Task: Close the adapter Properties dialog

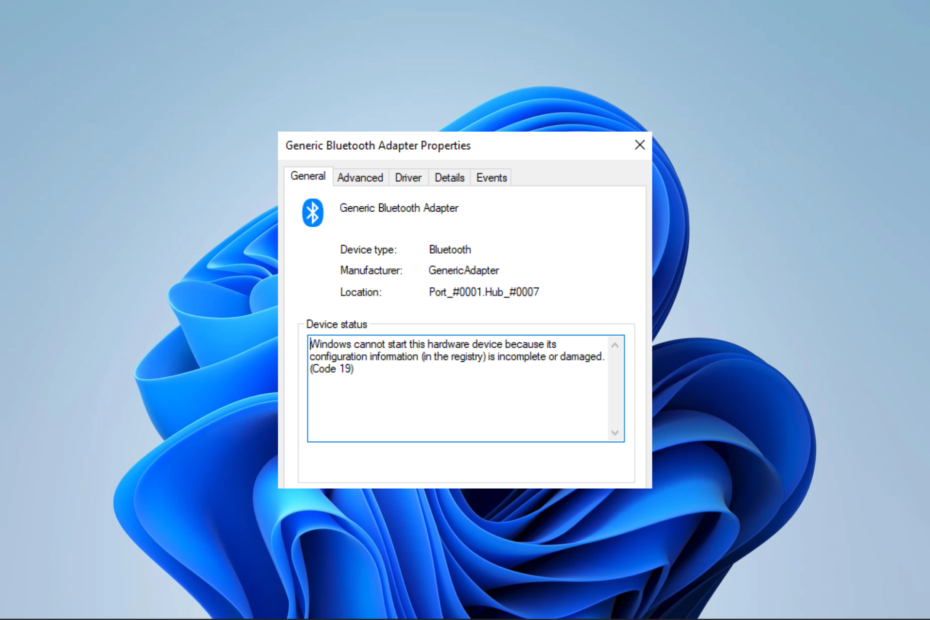Action: (639, 145)
